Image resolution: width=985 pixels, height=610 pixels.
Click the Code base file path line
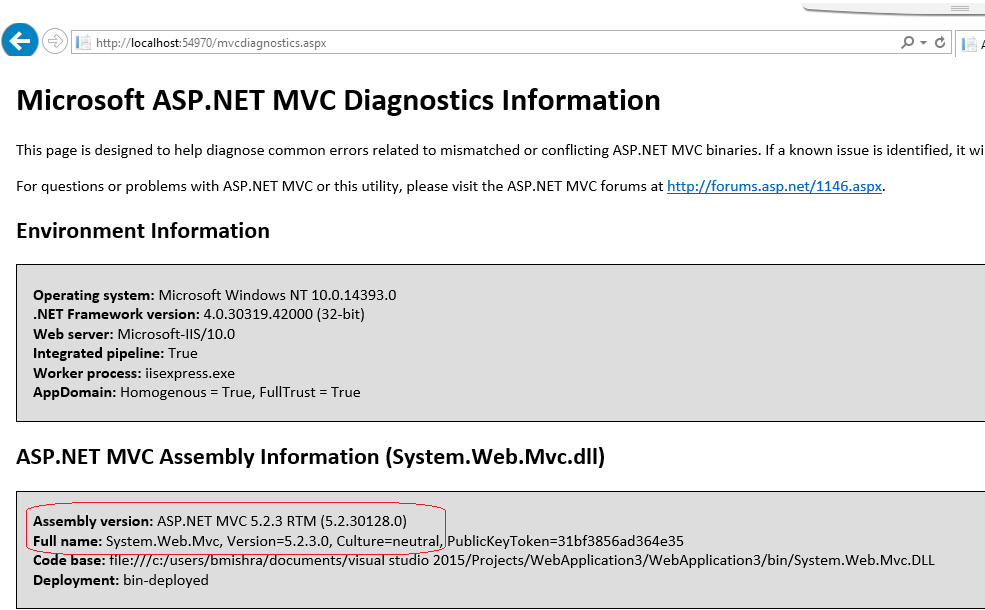click(484, 560)
